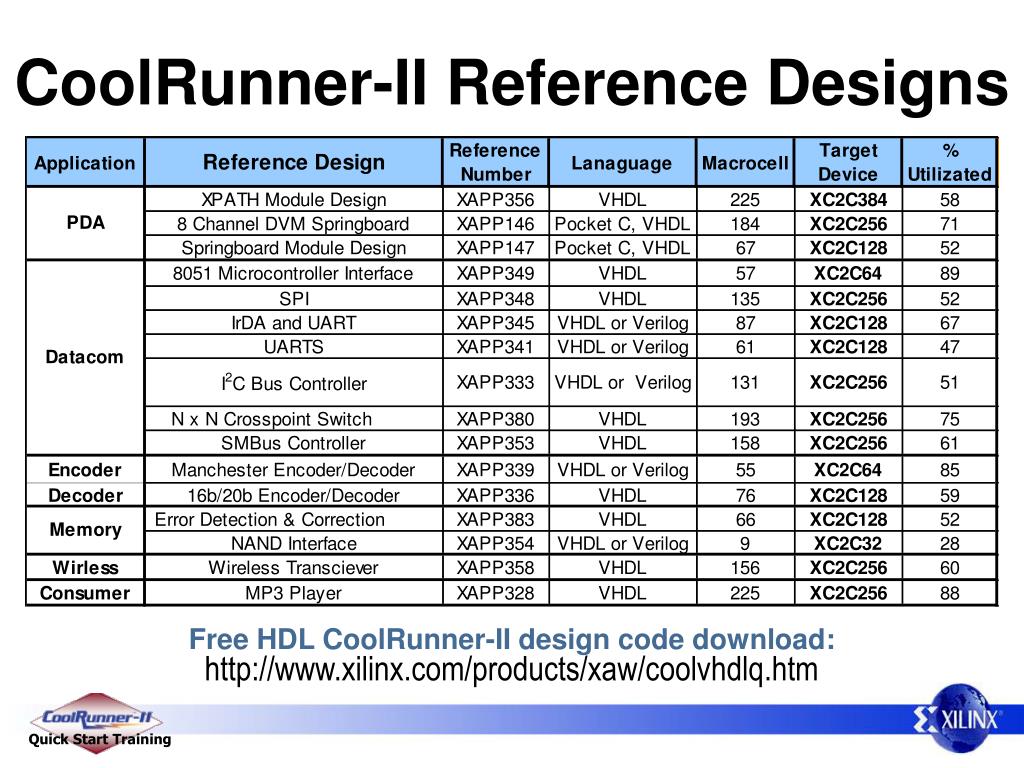Click the Springboard Module Design cell
This screenshot has width=1024, height=768.
294,248
